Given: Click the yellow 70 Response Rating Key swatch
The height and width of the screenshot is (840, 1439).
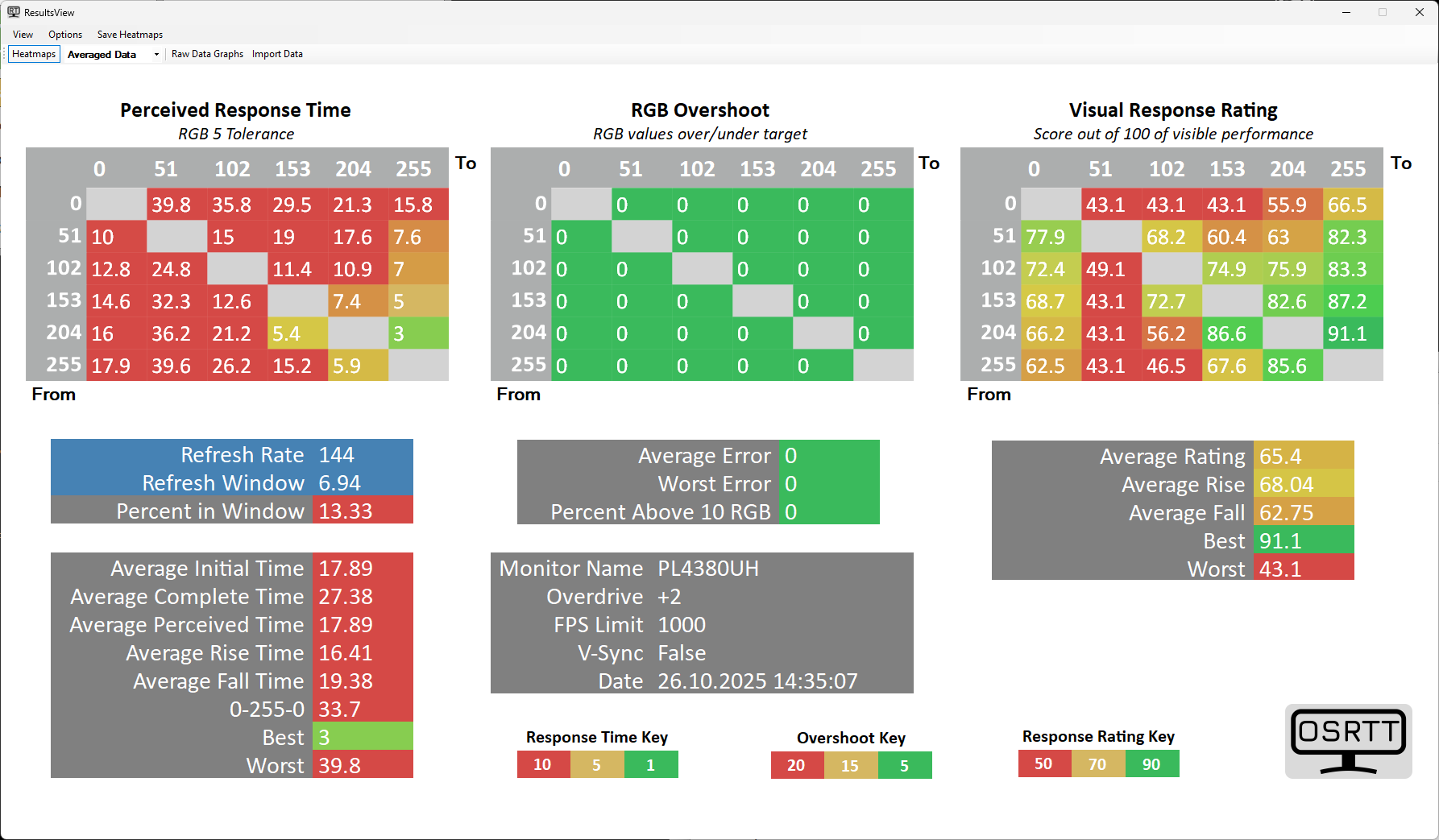Looking at the screenshot, I should coord(1097,763).
